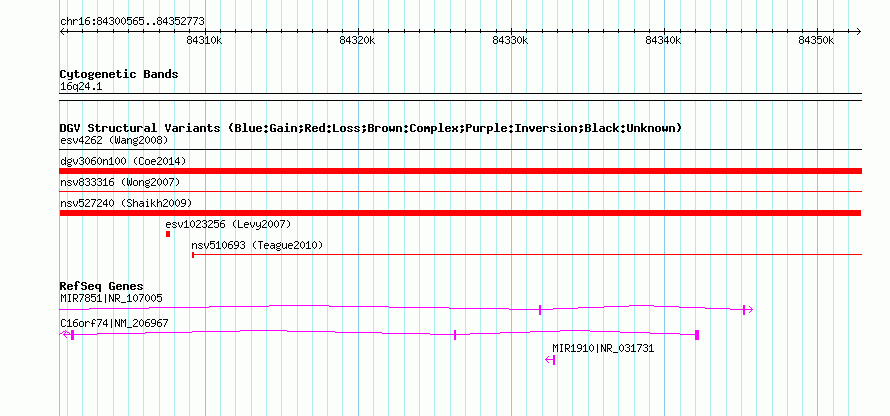Open the RefSeq Genes track heading

(x=102, y=286)
